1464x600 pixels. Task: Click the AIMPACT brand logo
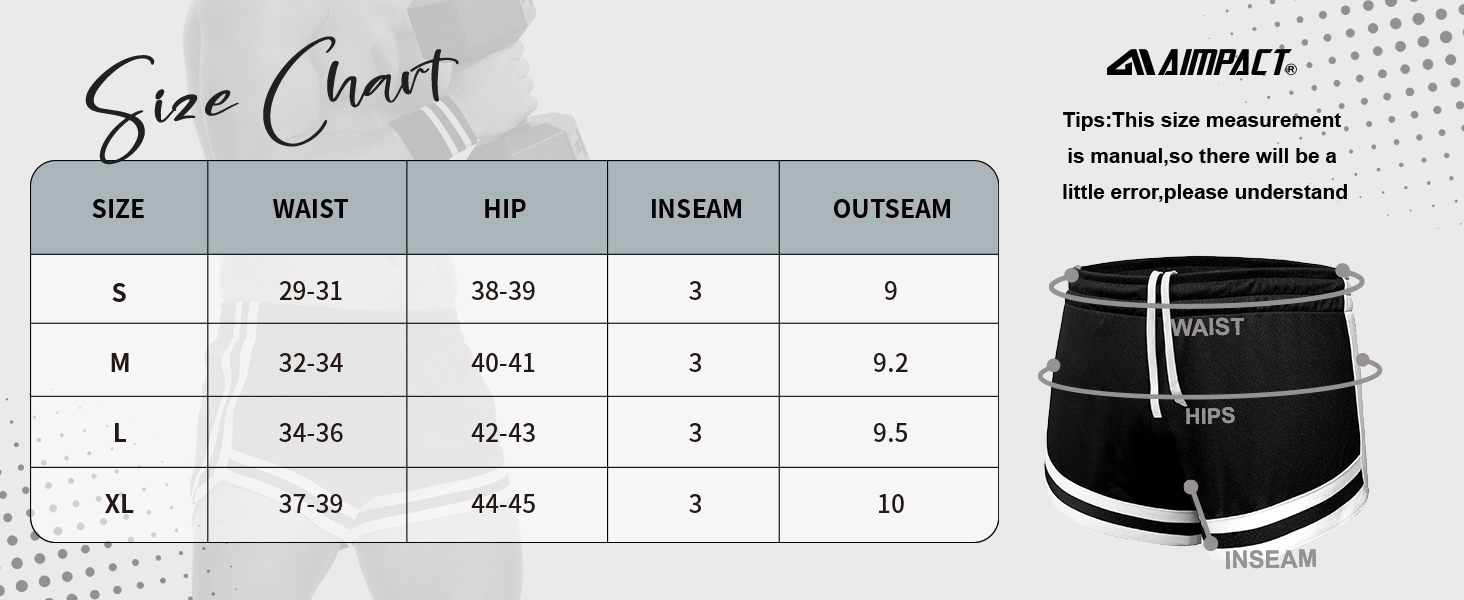pyautogui.click(x=1201, y=63)
